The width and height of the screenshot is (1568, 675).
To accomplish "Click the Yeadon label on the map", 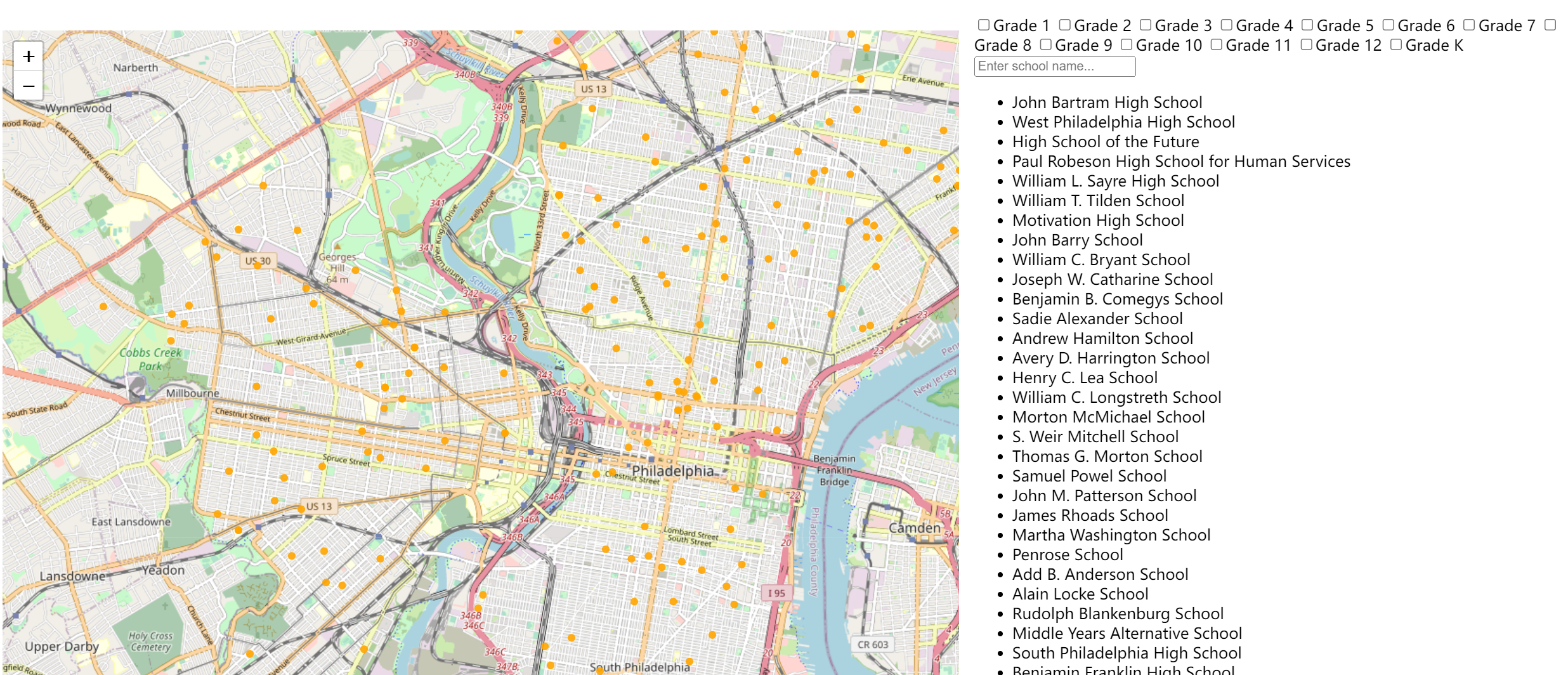I will pos(163,570).
